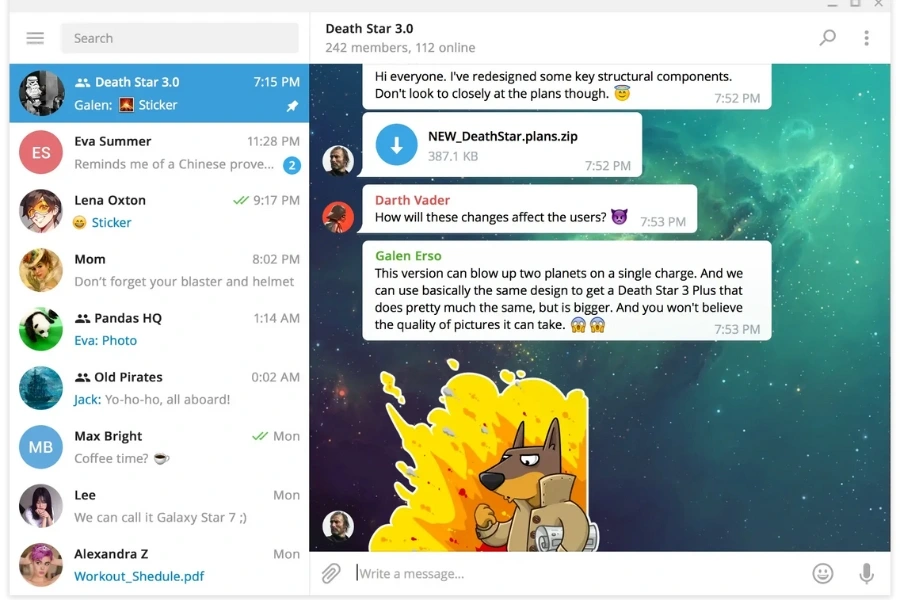This screenshot has width=900, height=600.
Task: Record a voice message with microphone
Action: (866, 573)
